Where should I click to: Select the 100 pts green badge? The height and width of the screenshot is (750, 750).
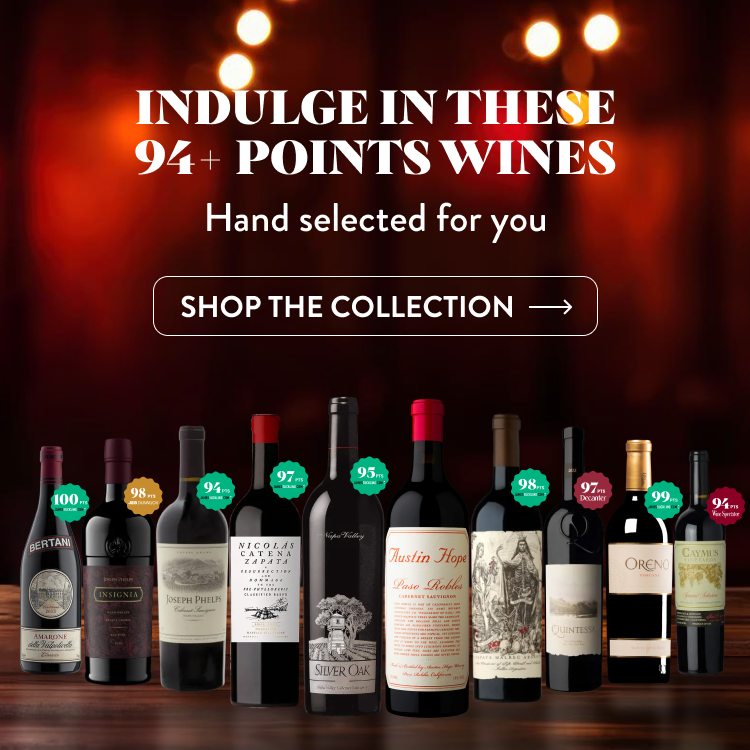coord(70,503)
